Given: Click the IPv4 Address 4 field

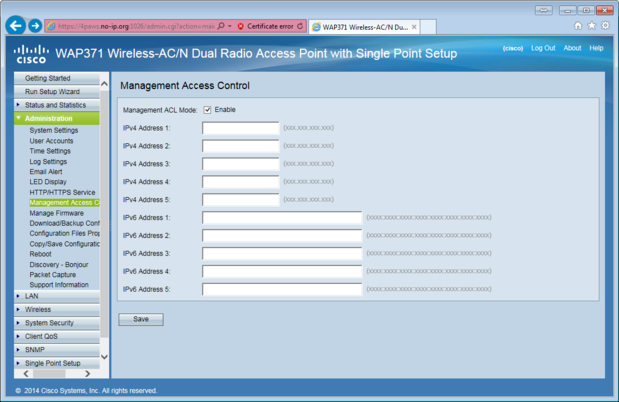Looking at the screenshot, I should pos(240,182).
